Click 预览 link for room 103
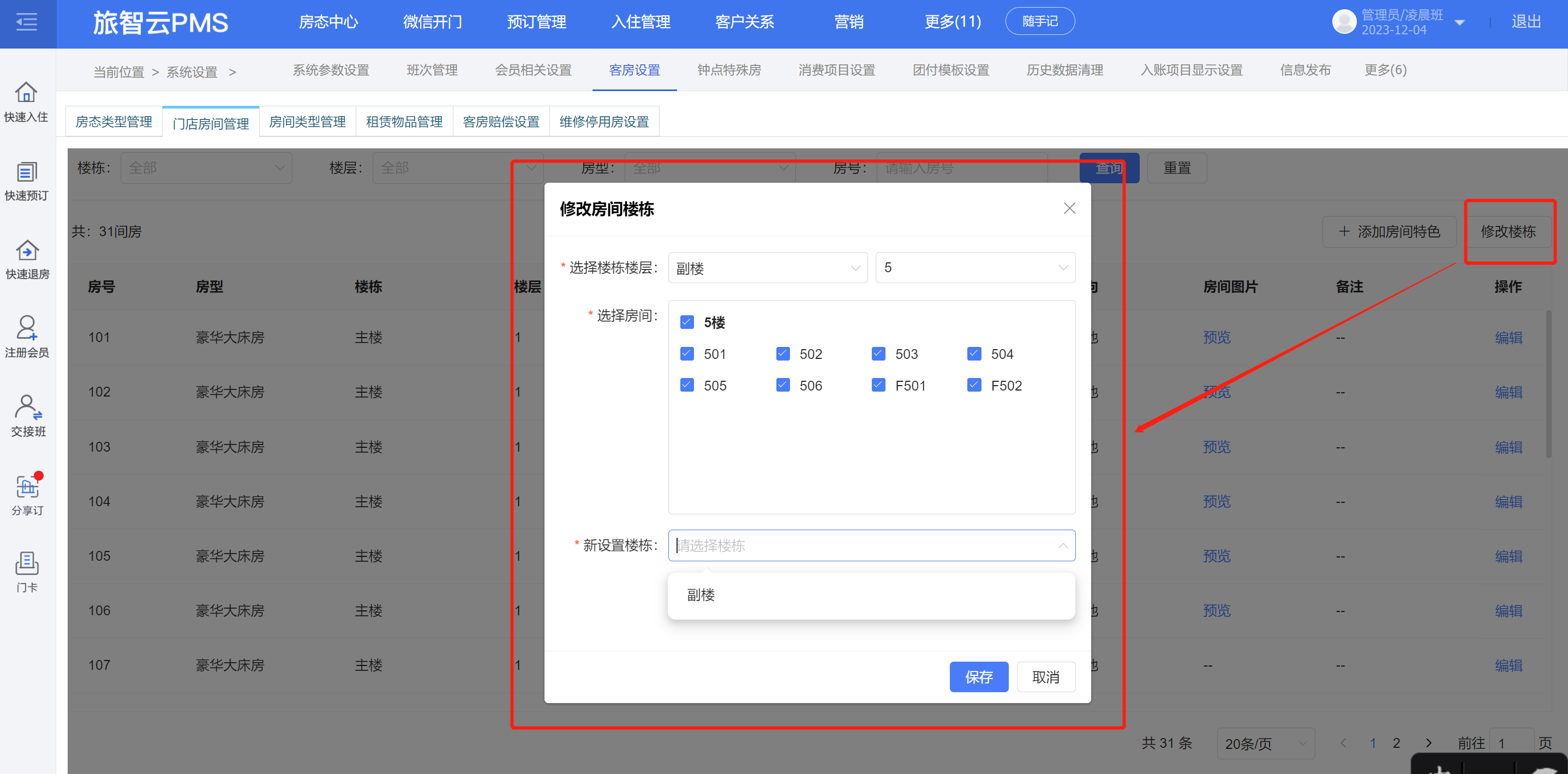 coord(1217,447)
